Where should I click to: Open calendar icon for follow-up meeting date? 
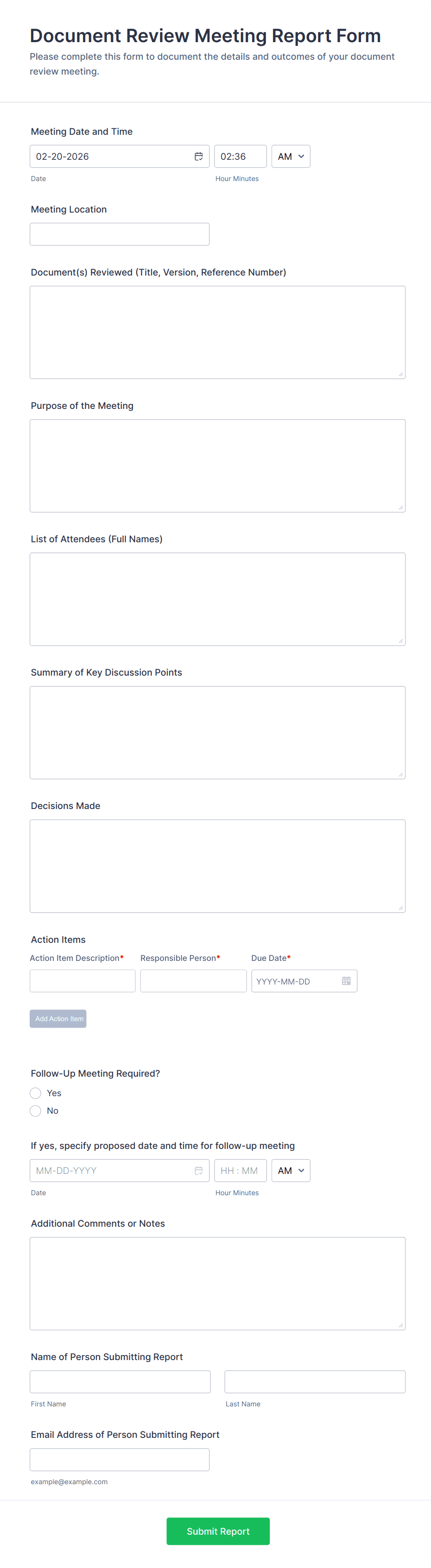[198, 1171]
